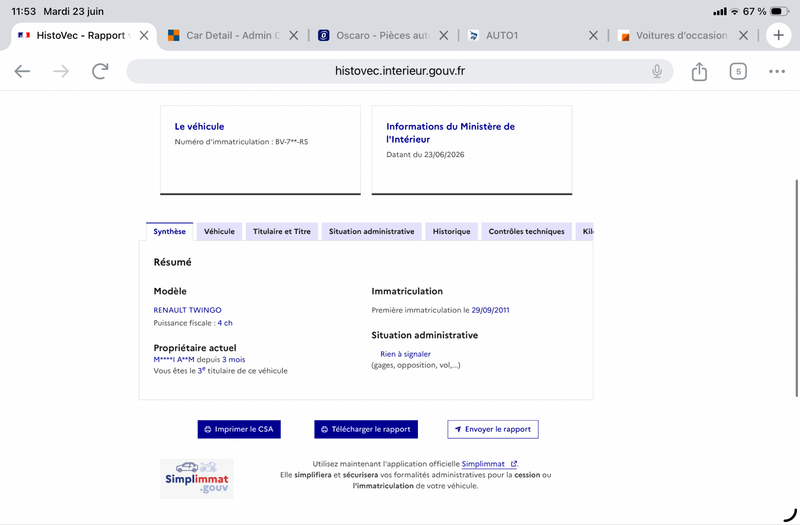The image size is (800, 525).
Task: Click the Le véhicule card
Action: tap(260, 149)
